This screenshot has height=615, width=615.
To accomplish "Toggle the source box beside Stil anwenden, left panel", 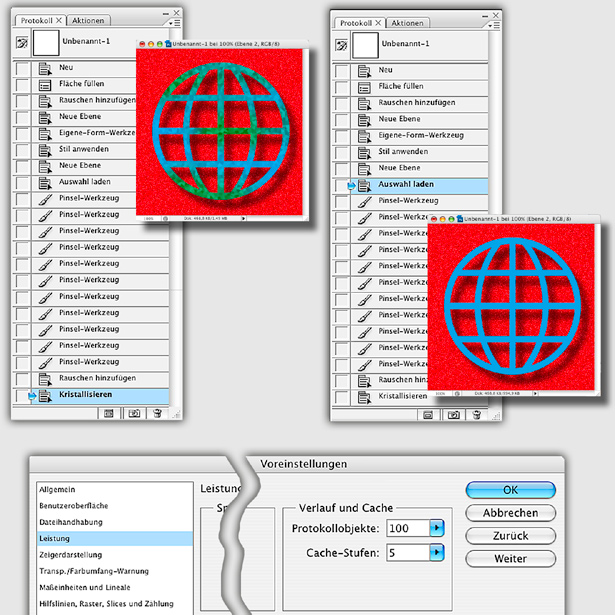I will click(22, 150).
